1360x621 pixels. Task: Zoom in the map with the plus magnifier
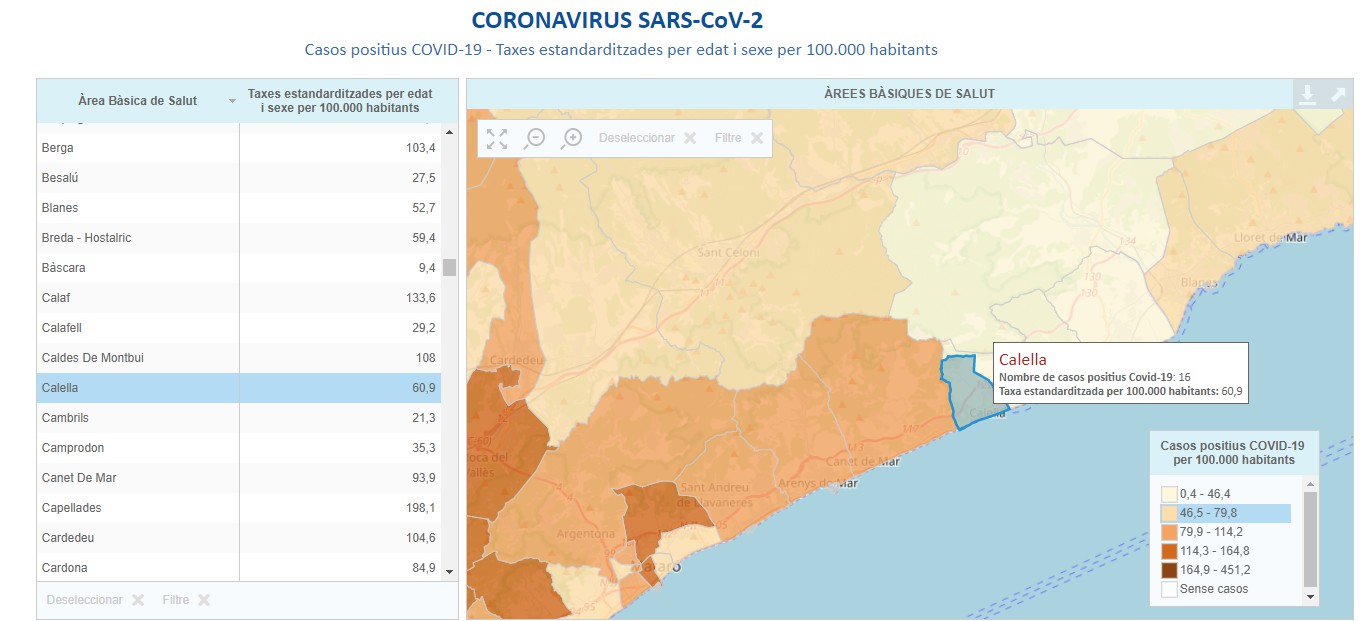pos(572,138)
